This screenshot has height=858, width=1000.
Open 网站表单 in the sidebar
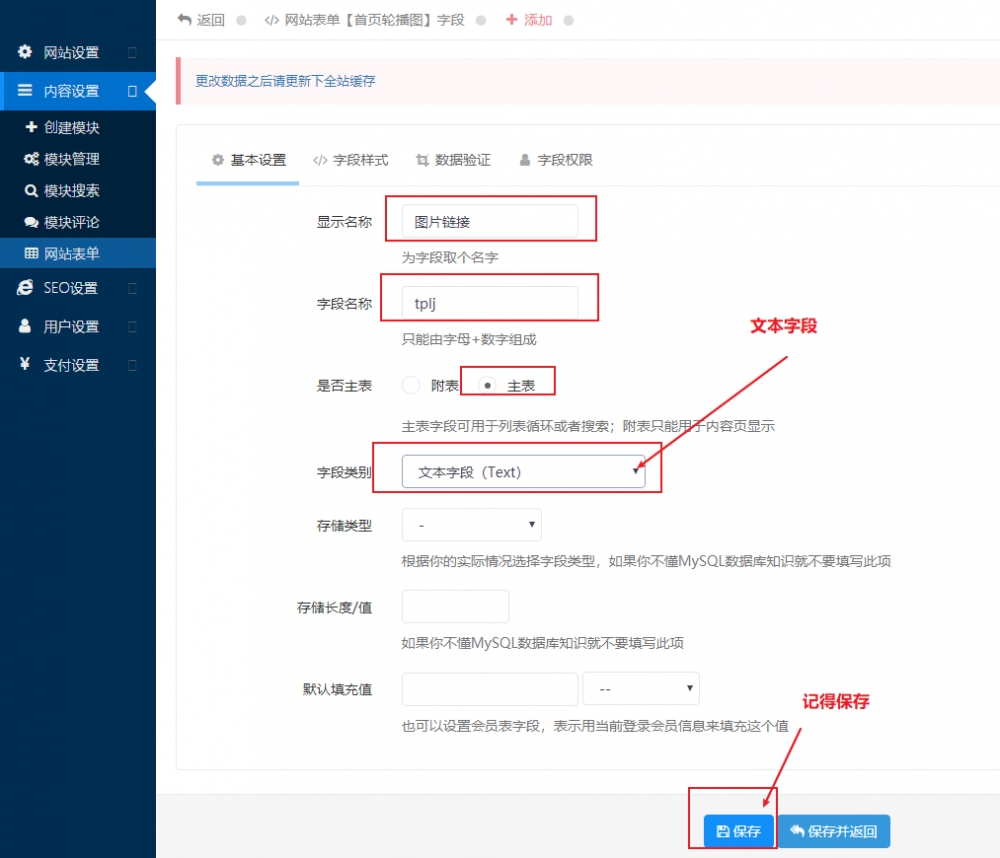pyautogui.click(x=78, y=253)
